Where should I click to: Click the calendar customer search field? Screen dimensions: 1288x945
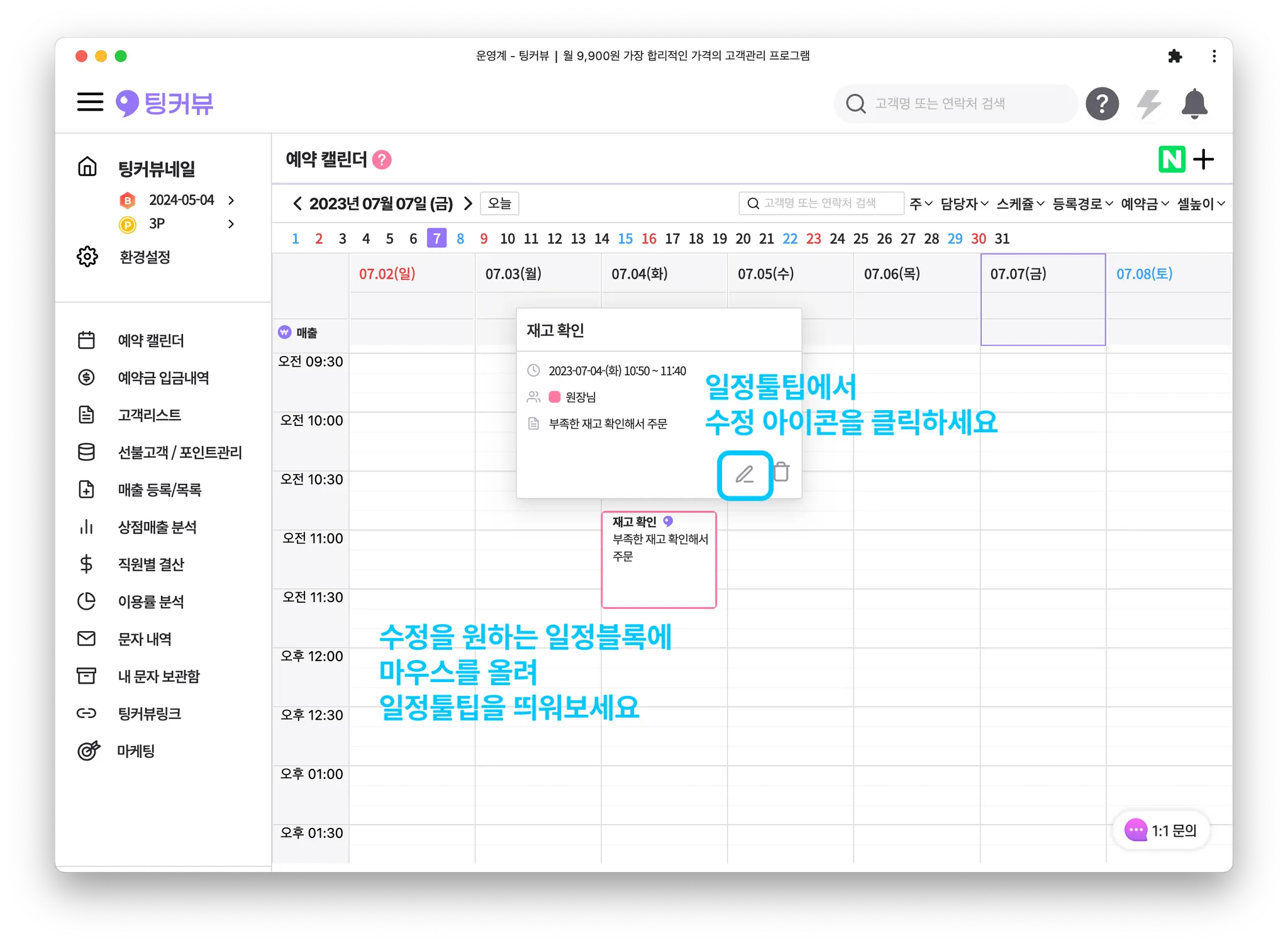[821, 203]
